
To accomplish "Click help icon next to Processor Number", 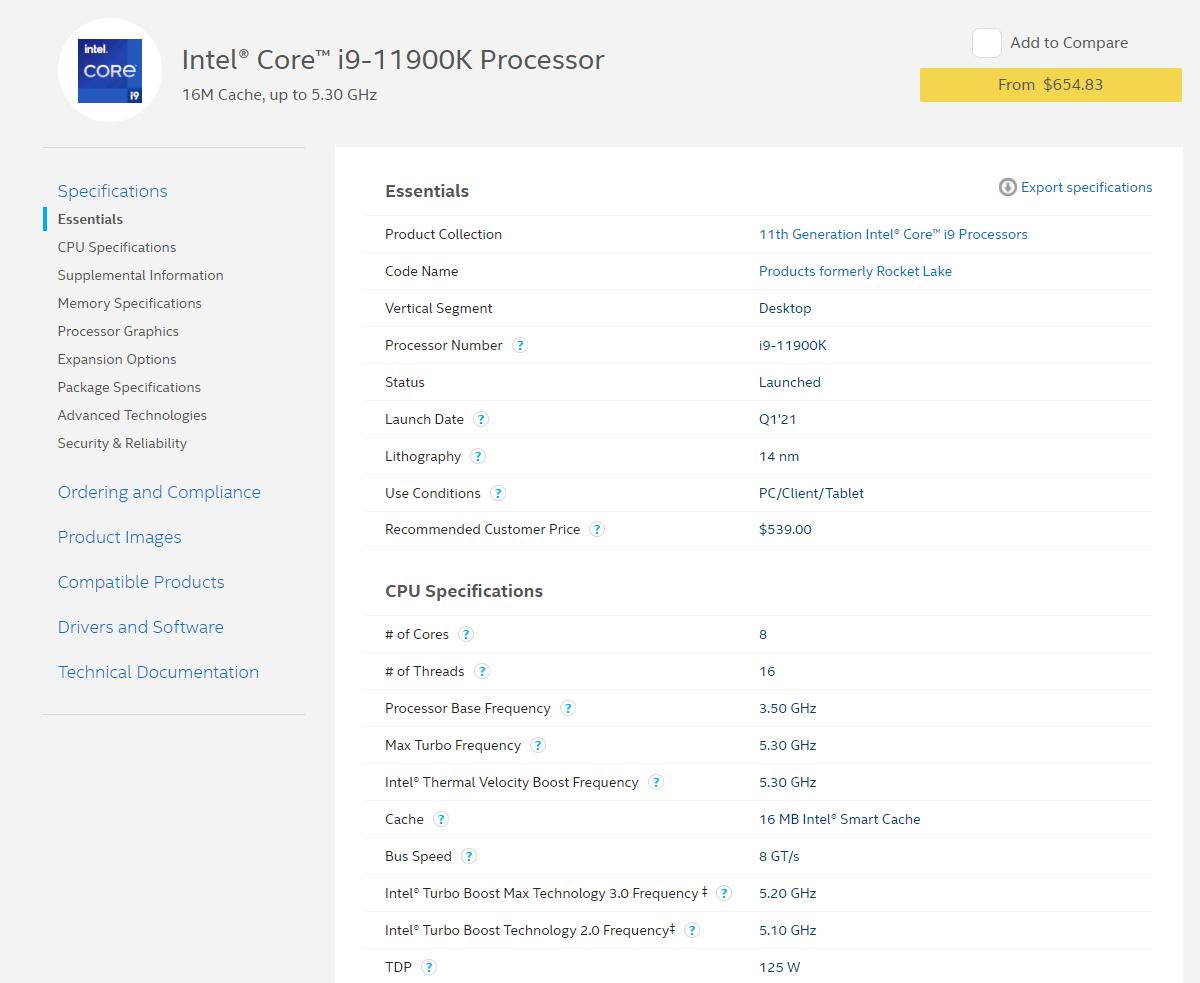I will click(x=520, y=345).
